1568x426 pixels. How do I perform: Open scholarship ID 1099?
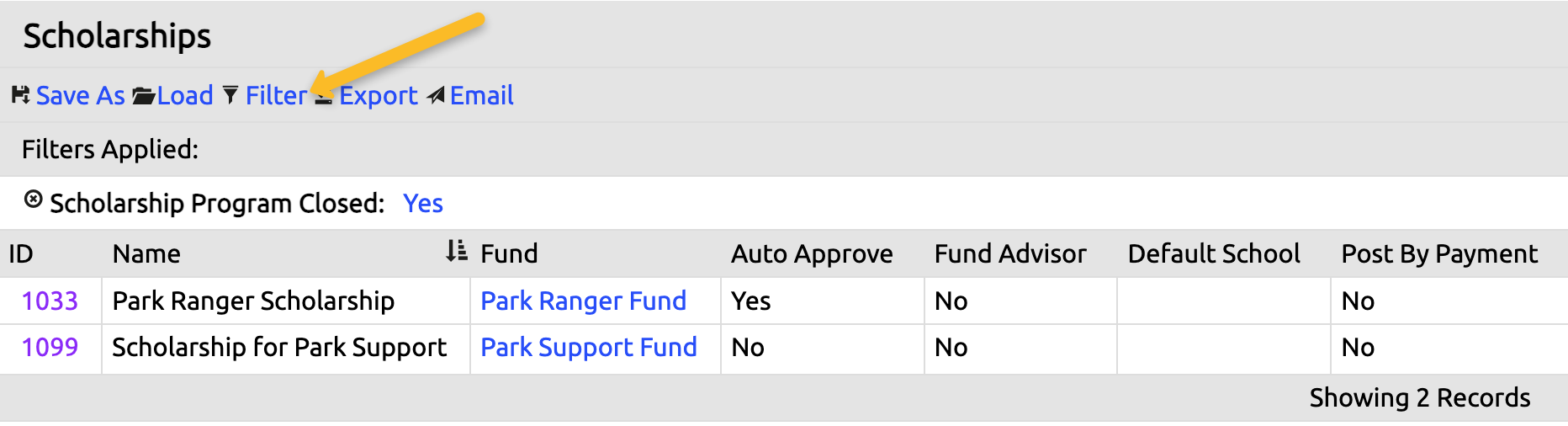[x=50, y=348]
